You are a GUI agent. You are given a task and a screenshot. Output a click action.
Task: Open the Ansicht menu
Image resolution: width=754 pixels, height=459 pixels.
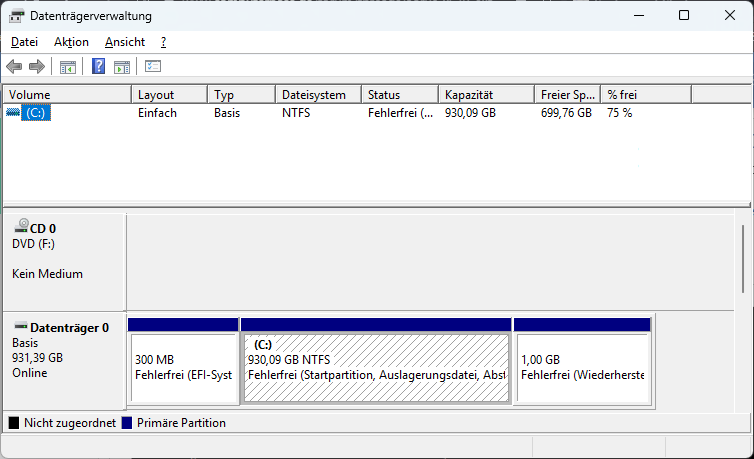click(x=125, y=42)
